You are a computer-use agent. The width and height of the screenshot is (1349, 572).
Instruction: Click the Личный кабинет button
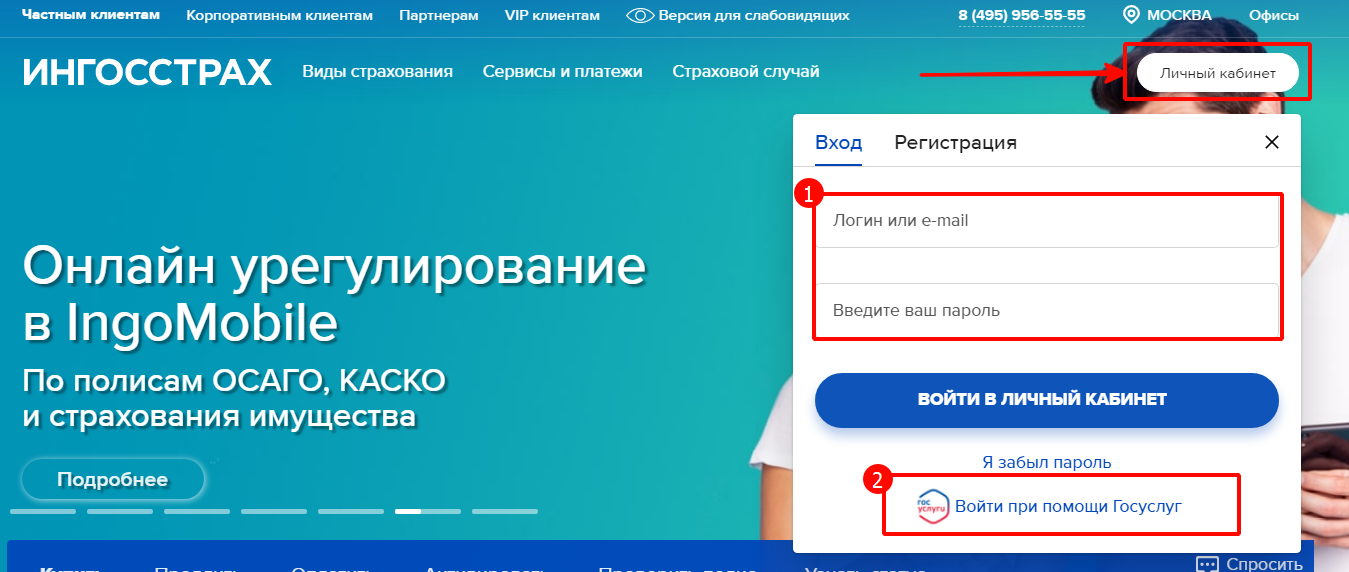(1217, 73)
